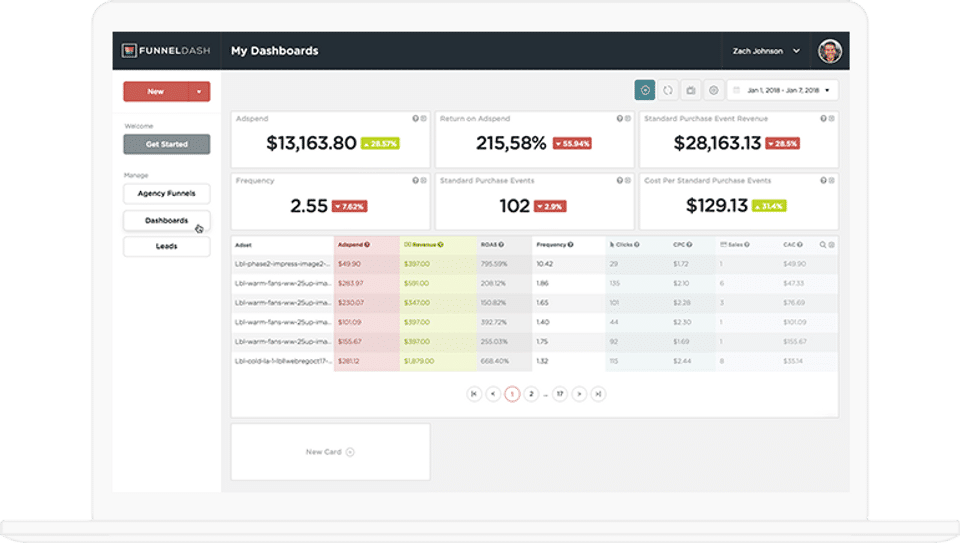Open Cost Per Standard Purchase Events settings
The image size is (960, 543).
831,181
